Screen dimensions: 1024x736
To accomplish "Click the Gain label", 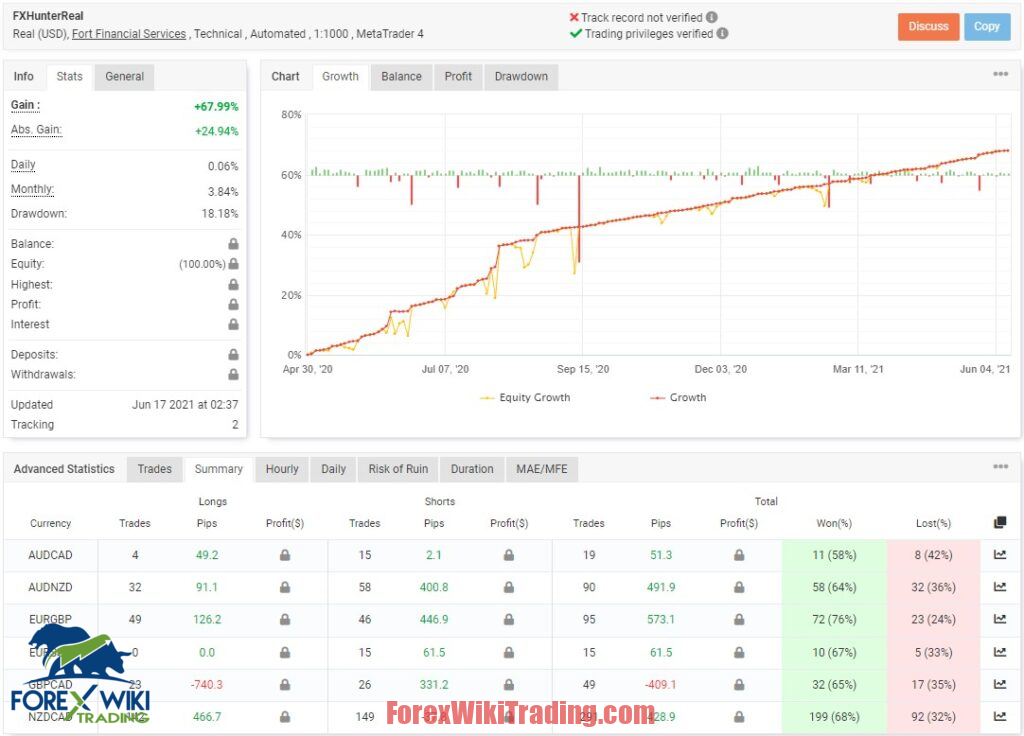I will 25,105.
